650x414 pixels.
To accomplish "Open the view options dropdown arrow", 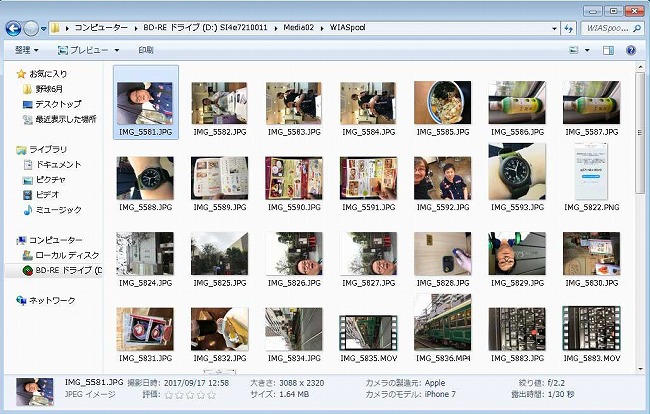I will tap(585, 49).
